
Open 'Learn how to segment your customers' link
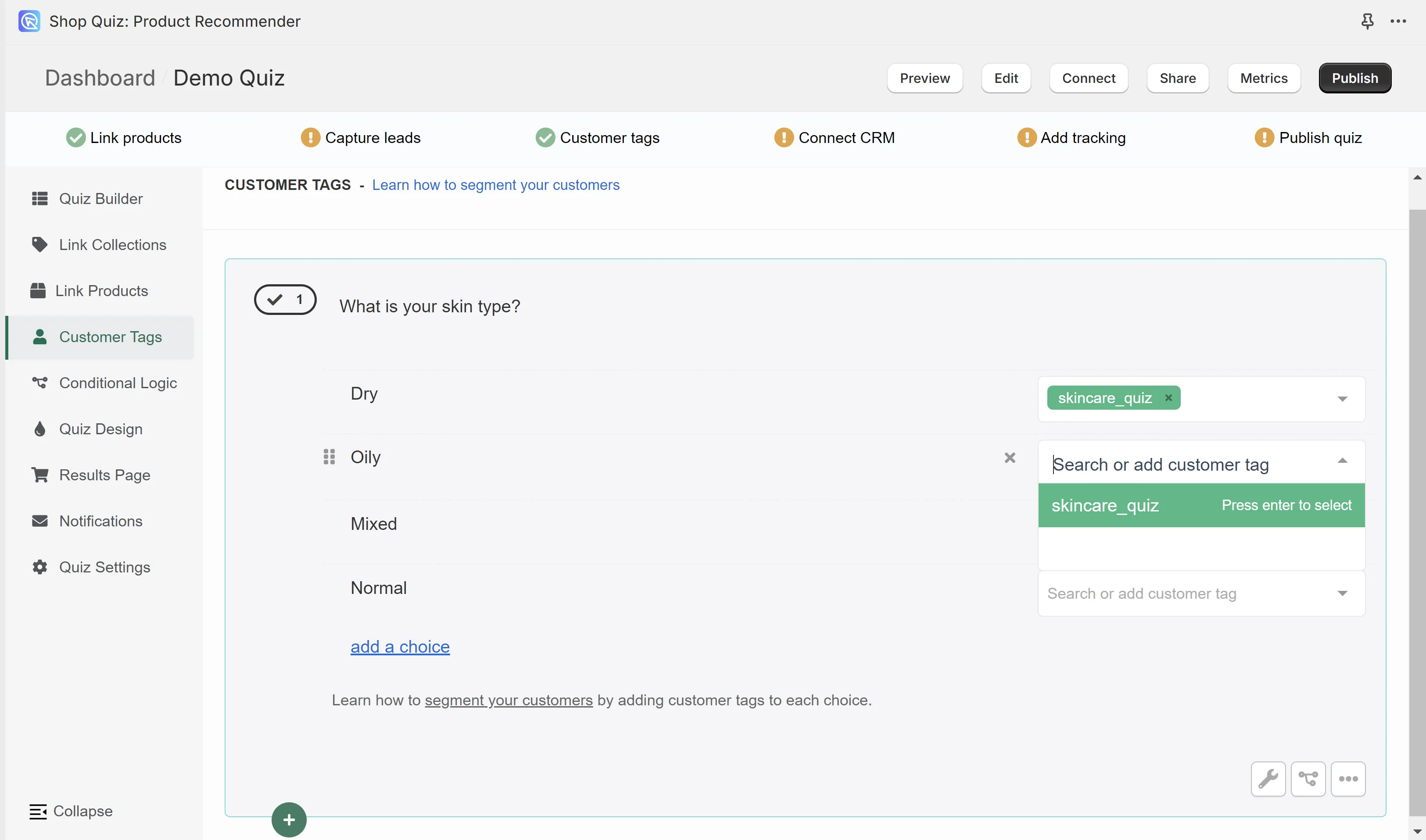495,185
